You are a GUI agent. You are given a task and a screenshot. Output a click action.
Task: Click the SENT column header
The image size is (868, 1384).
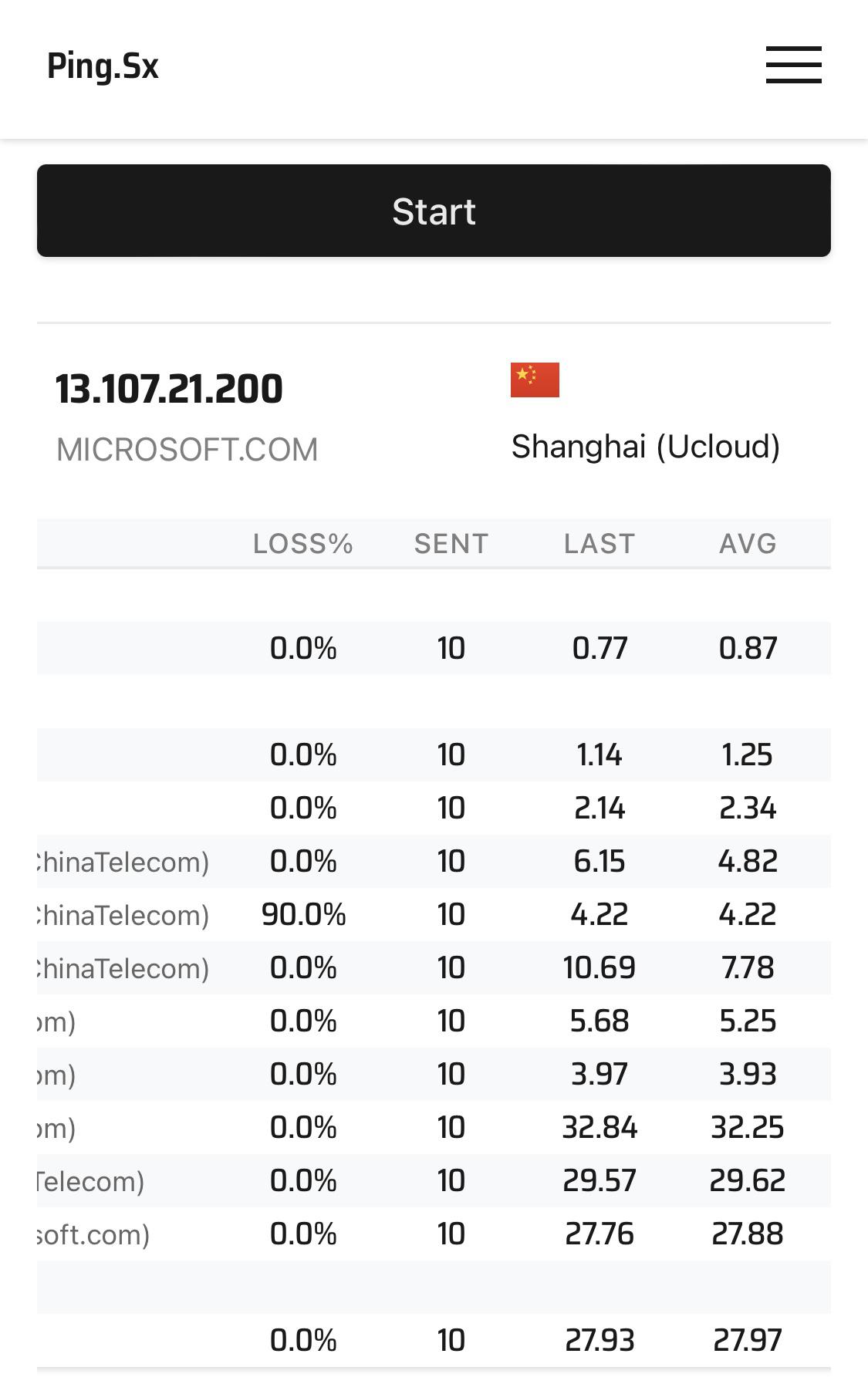[451, 544]
